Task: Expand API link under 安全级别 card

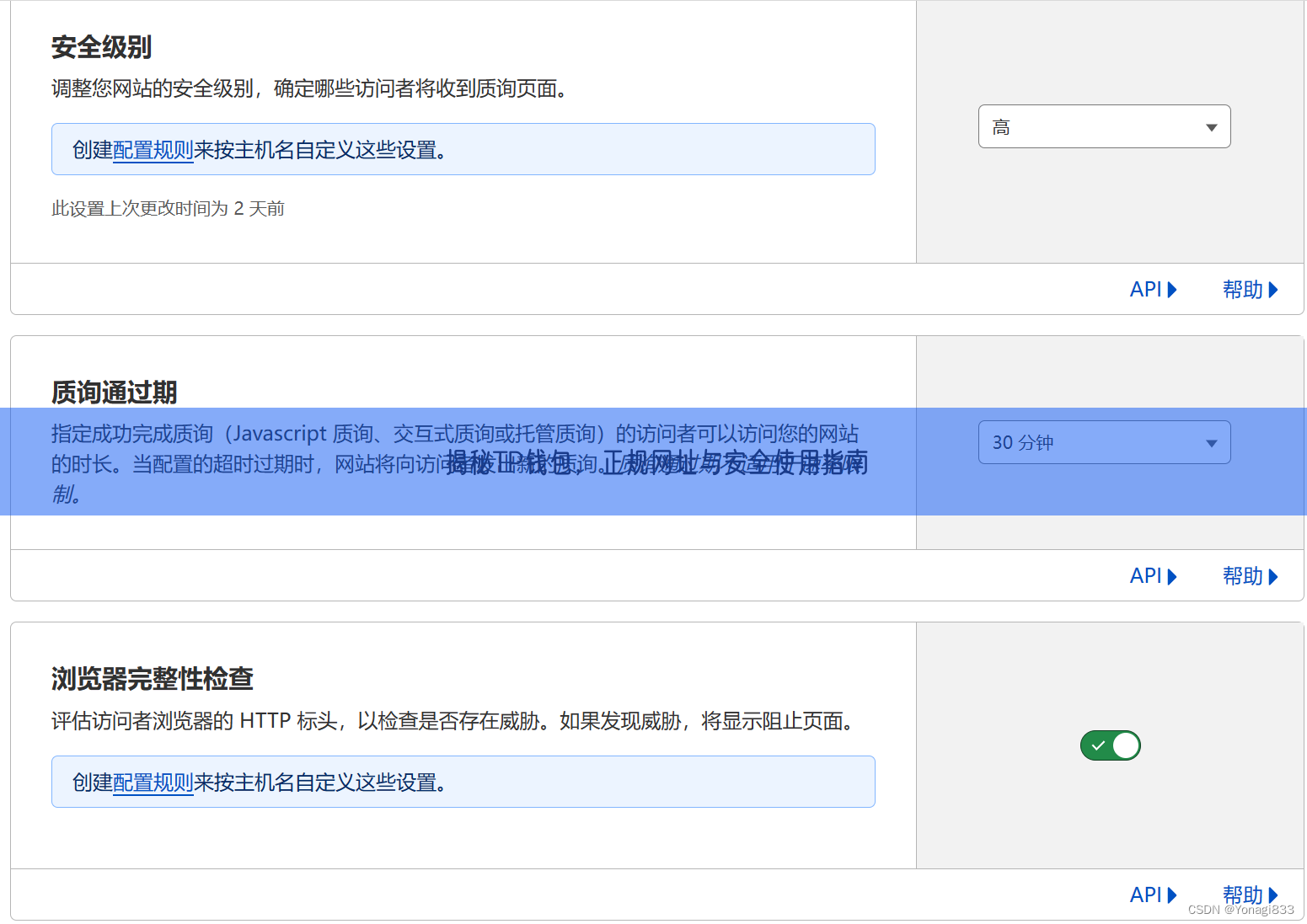Action: [1153, 290]
